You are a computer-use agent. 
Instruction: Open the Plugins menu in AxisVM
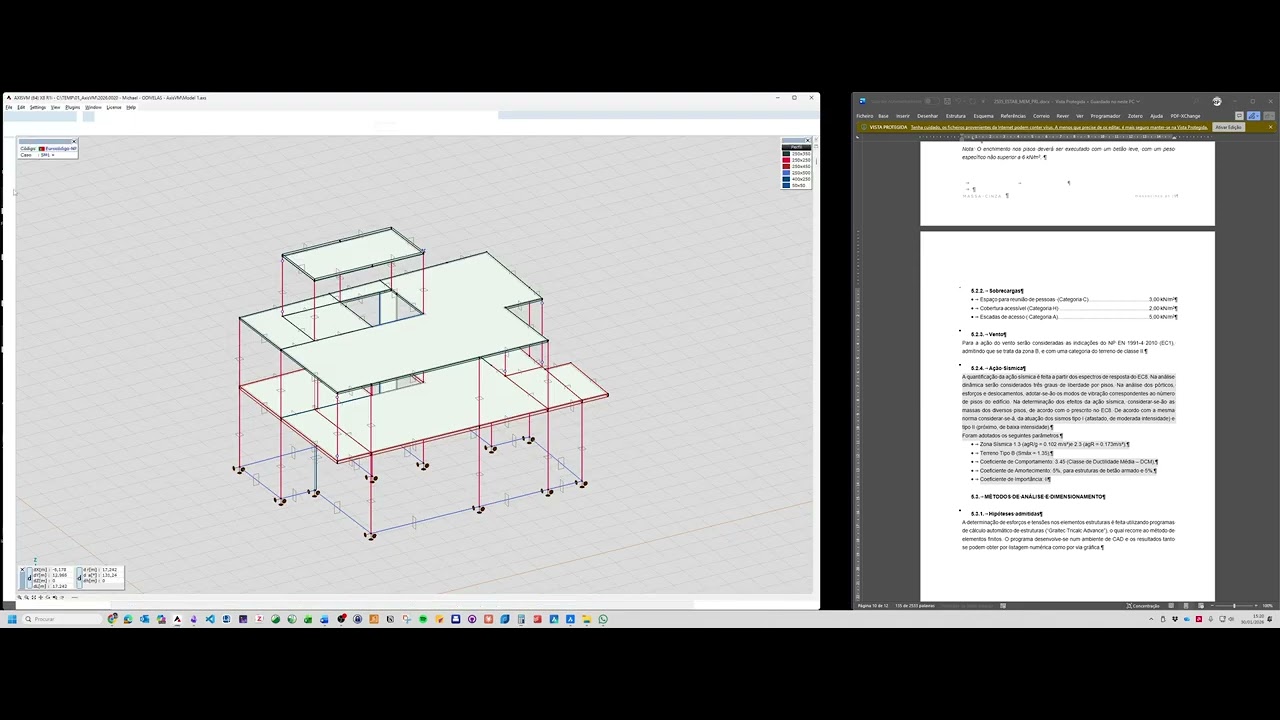[72, 107]
